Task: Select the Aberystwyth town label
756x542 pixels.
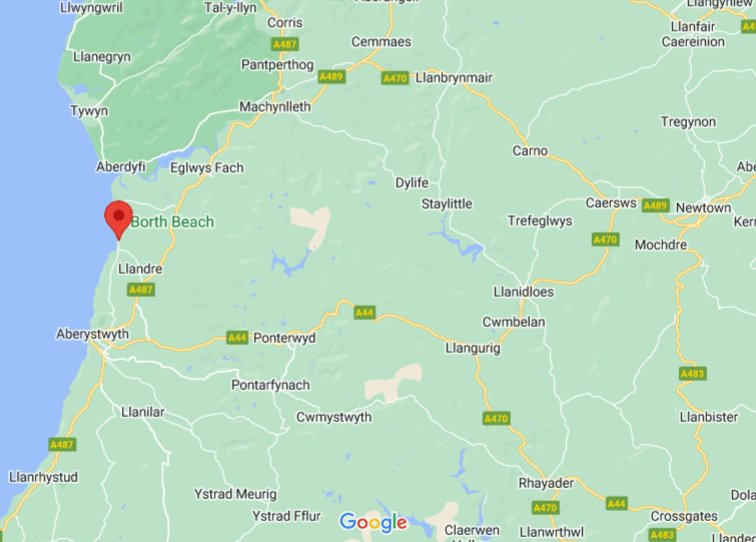Action: pyautogui.click(x=93, y=334)
